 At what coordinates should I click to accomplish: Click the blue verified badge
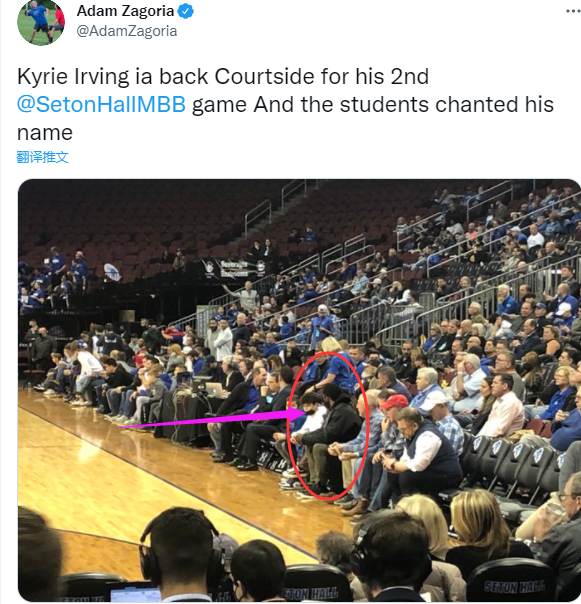pyautogui.click(x=186, y=11)
